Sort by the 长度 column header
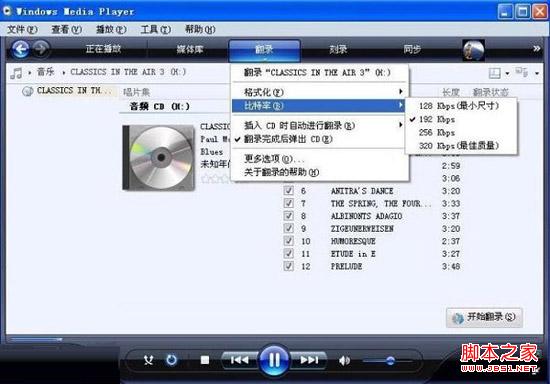This screenshot has width=550, height=384. point(451,92)
